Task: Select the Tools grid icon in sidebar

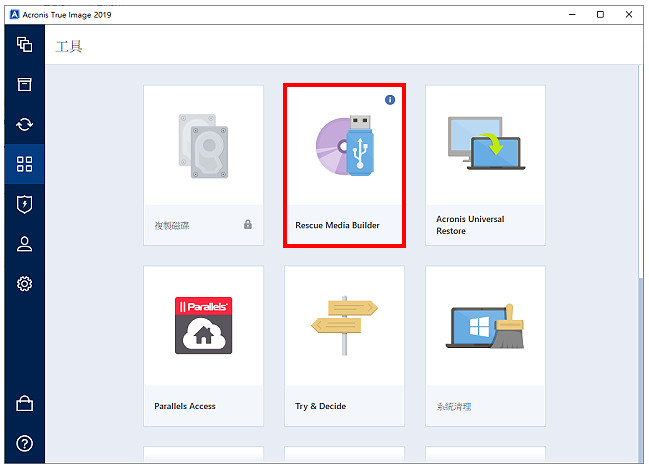Action: click(x=24, y=164)
